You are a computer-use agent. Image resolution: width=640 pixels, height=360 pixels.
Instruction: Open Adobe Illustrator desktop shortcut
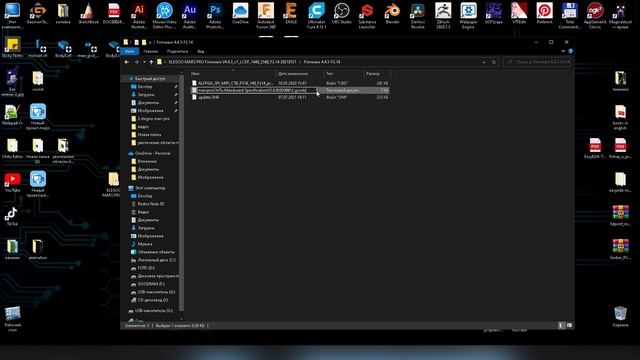pyautogui.click(x=139, y=15)
